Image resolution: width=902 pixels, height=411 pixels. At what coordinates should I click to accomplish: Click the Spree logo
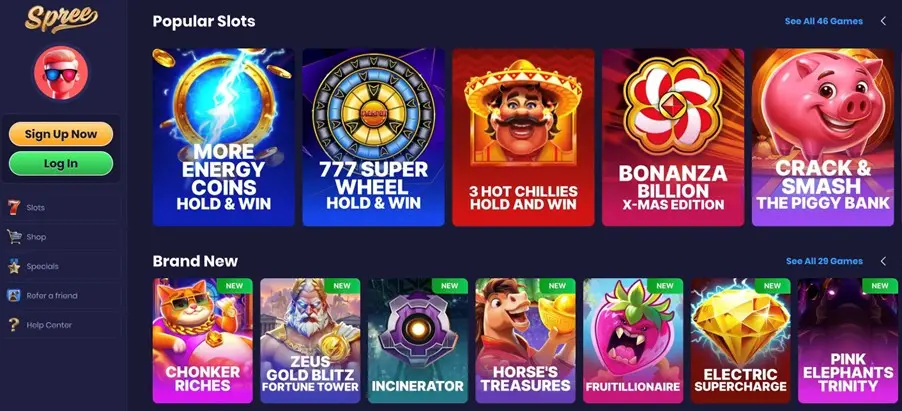click(x=61, y=18)
